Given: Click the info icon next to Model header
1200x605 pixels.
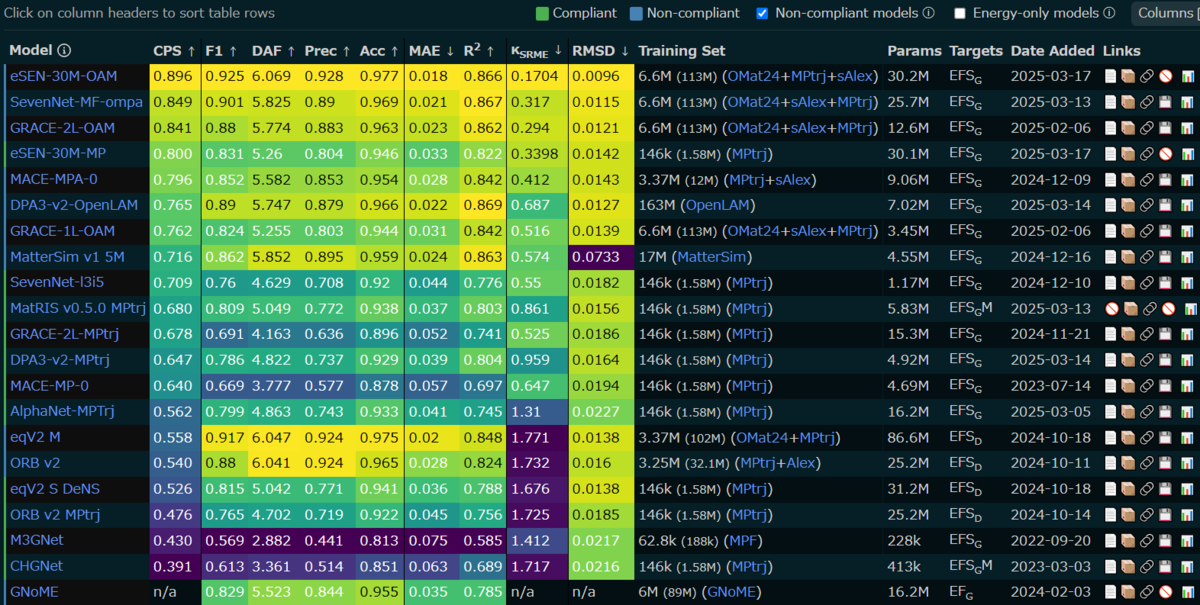Looking at the screenshot, I should [64, 50].
